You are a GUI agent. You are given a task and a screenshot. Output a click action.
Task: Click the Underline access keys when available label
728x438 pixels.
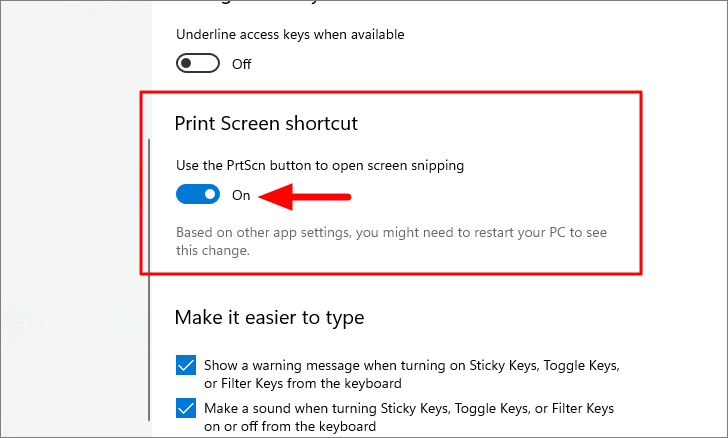(x=290, y=34)
